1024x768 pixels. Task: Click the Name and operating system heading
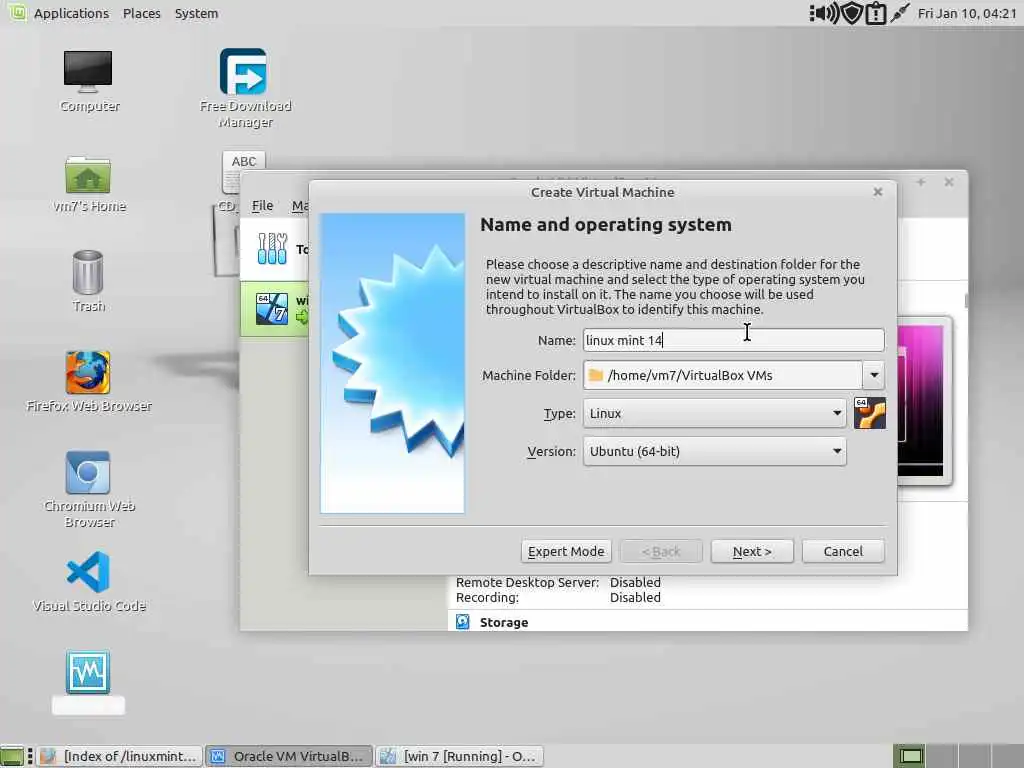point(606,225)
